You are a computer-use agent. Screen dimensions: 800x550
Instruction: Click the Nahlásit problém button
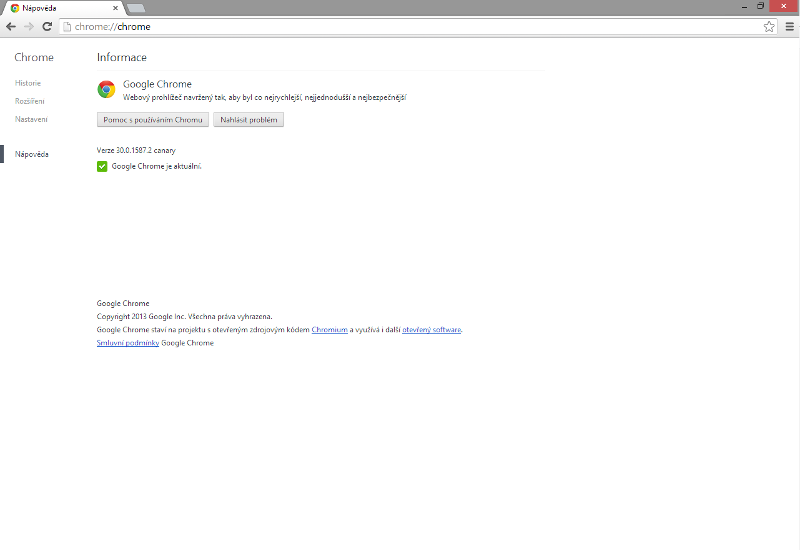click(x=248, y=120)
